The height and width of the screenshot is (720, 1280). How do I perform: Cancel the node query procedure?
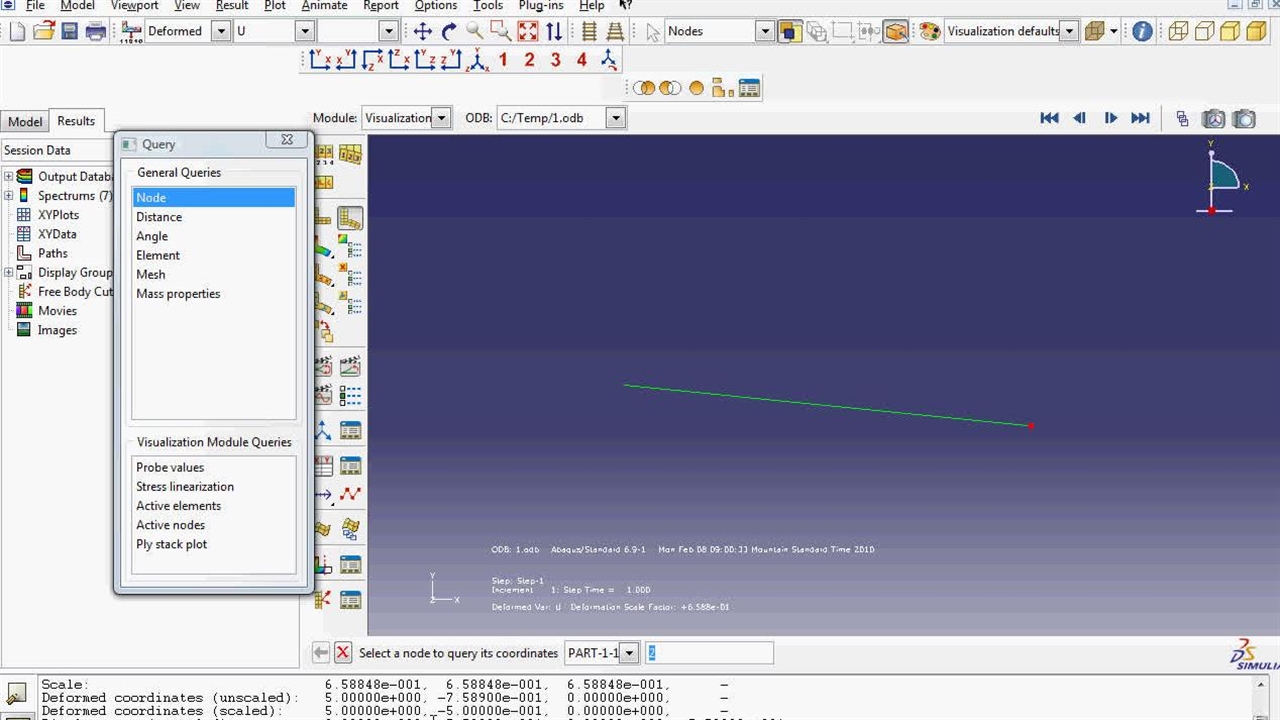click(343, 653)
